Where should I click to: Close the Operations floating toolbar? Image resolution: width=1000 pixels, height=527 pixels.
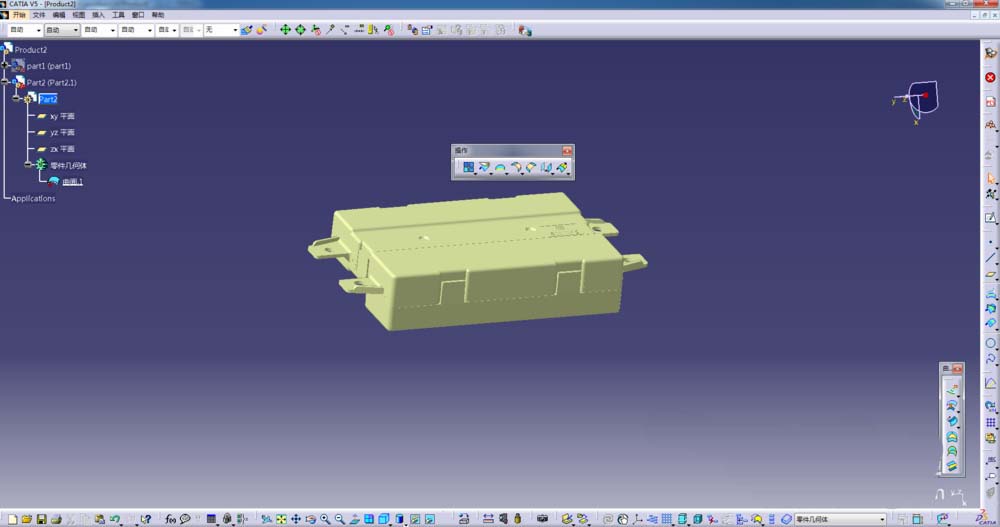tap(567, 151)
